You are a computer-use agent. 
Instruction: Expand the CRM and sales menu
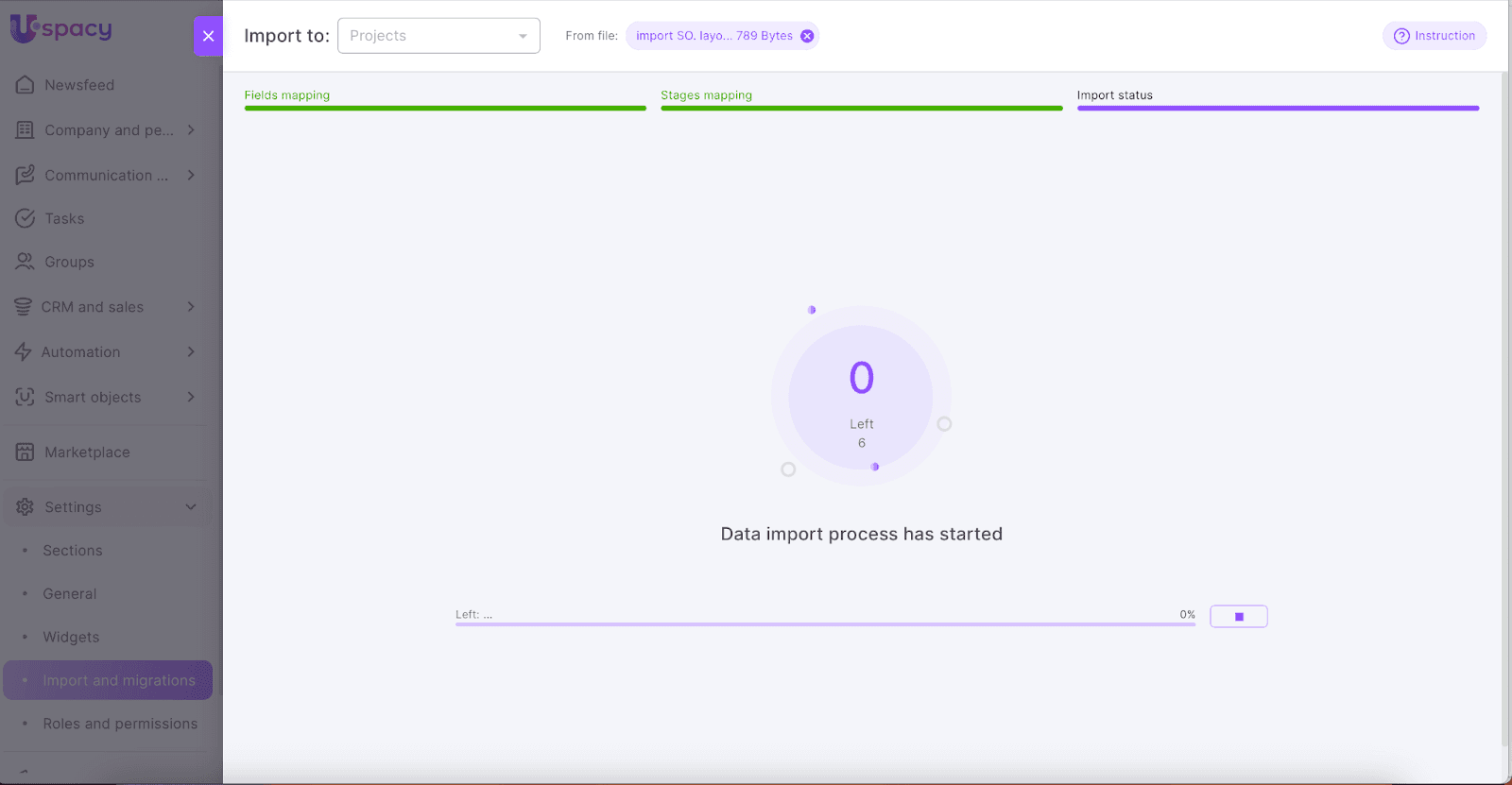(x=191, y=307)
